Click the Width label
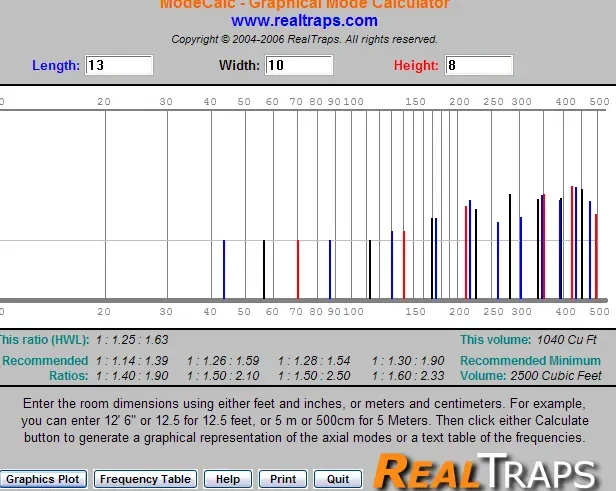Viewport: 616px width, 491px height. 239,65
